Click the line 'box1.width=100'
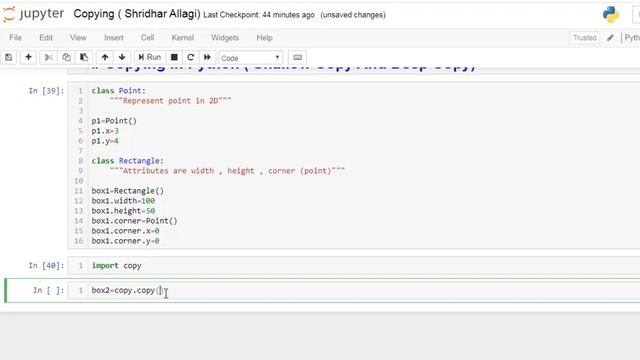The width and height of the screenshot is (640, 360). tap(123, 201)
